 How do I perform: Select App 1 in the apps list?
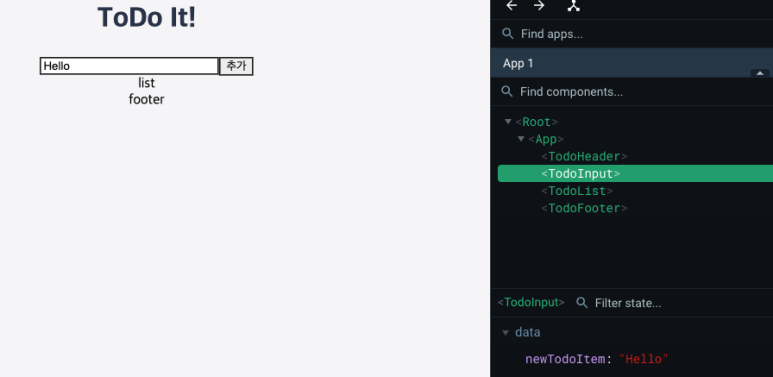point(632,63)
